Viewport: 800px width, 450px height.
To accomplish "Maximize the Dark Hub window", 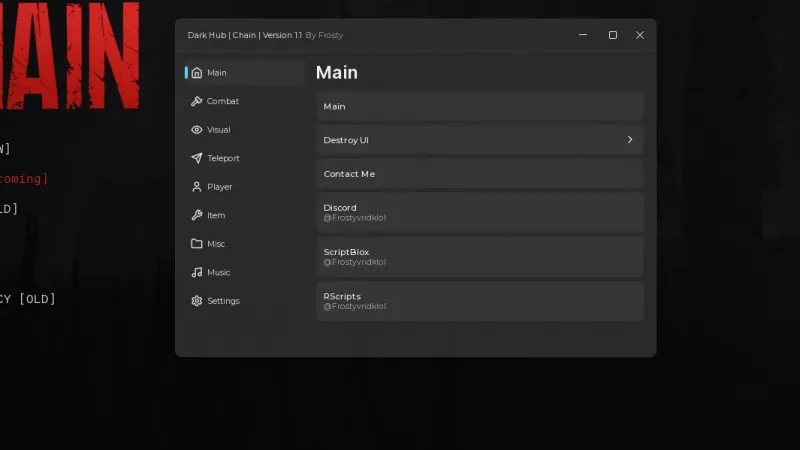I will pos(613,35).
